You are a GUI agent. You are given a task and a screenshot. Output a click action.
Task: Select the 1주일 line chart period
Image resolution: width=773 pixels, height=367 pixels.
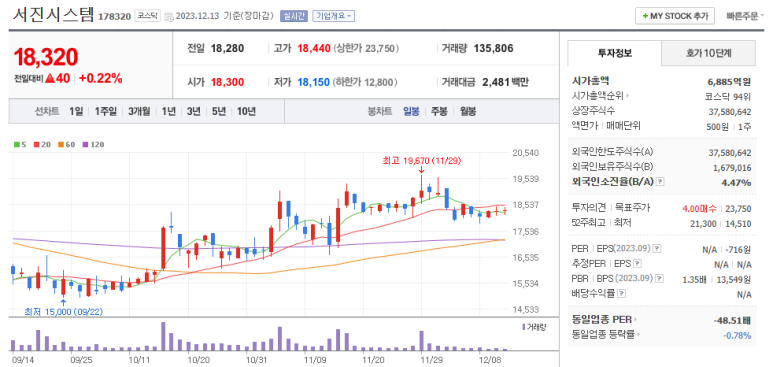coord(105,111)
